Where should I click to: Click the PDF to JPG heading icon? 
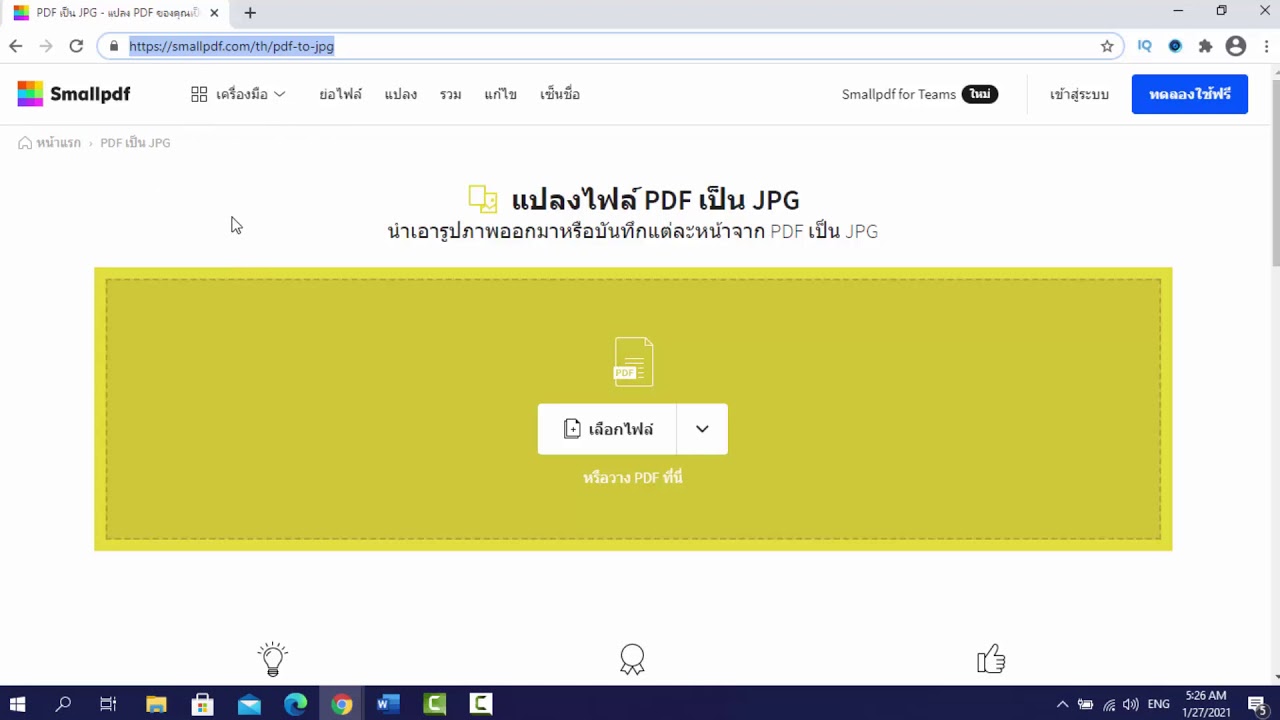coord(483,199)
